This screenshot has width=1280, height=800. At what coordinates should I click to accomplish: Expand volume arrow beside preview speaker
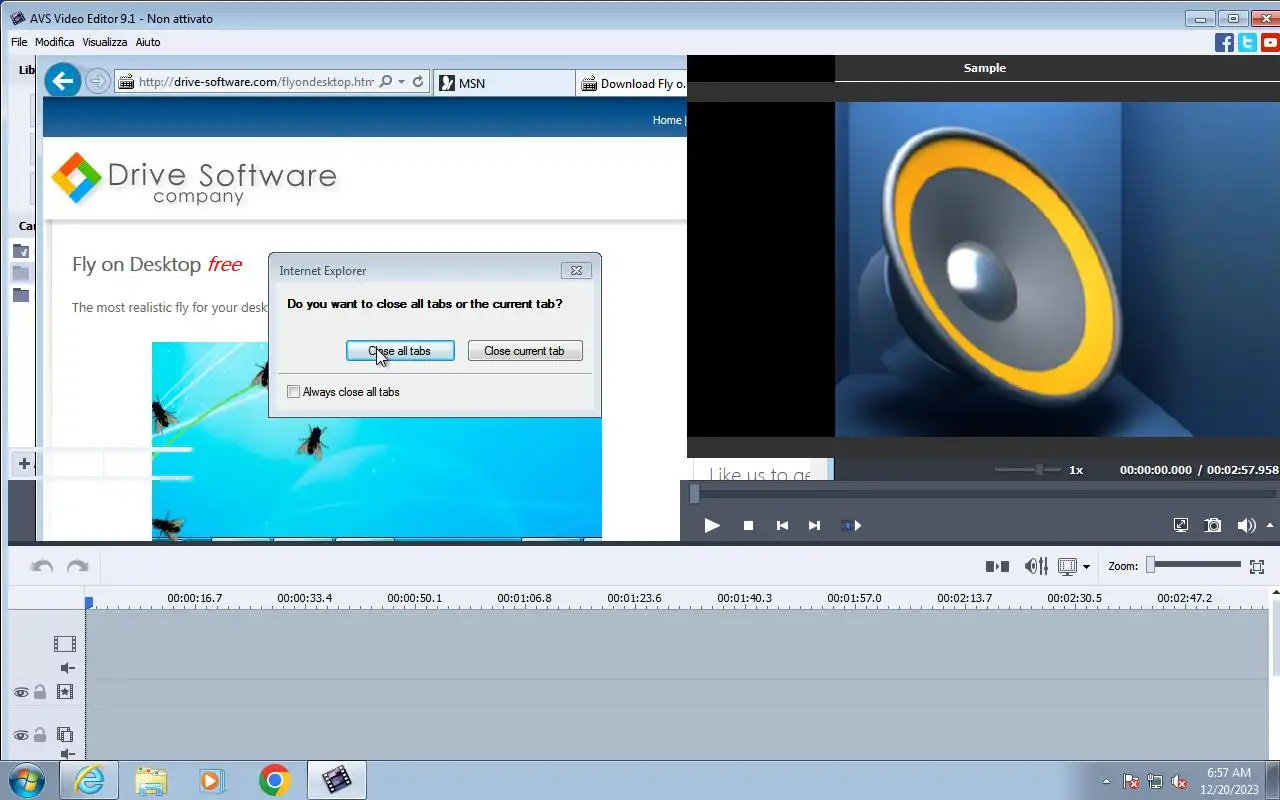tap(1271, 525)
